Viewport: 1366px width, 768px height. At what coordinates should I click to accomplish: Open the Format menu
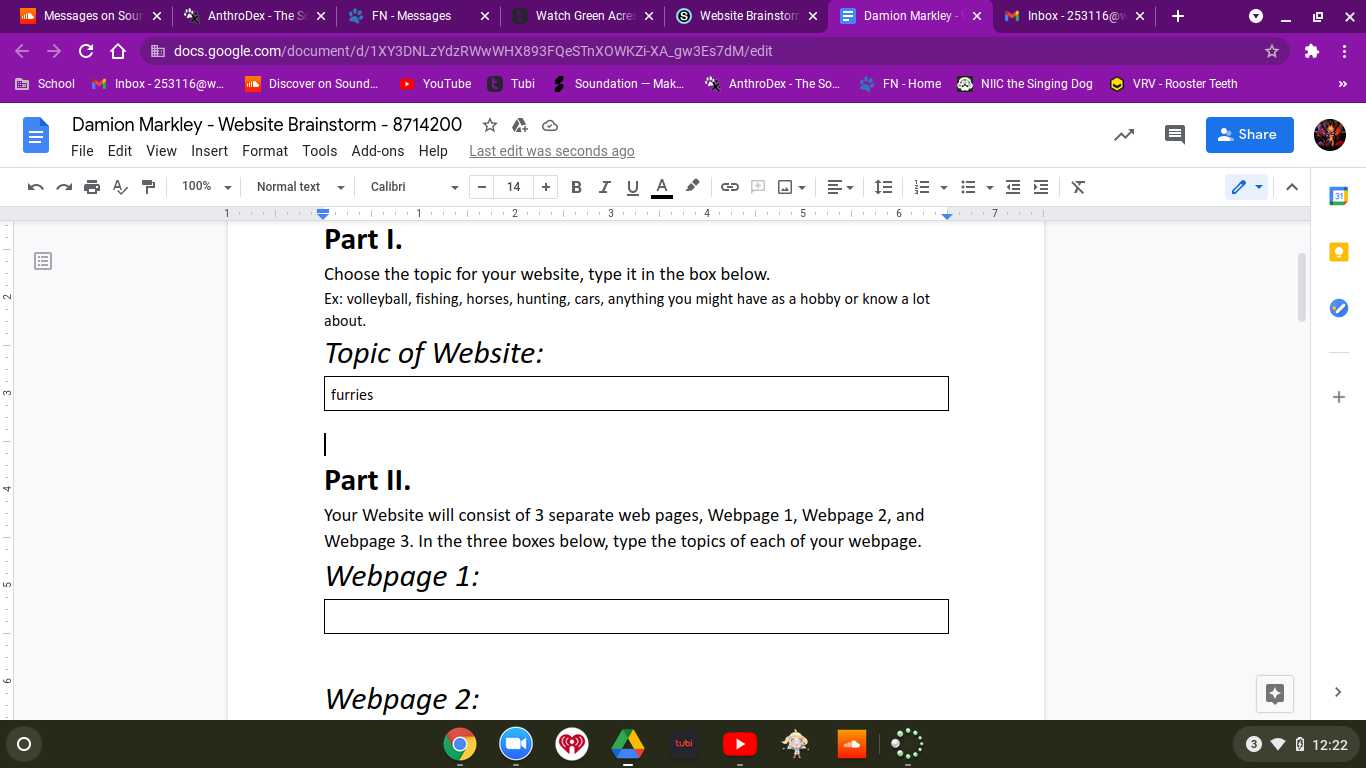click(265, 151)
